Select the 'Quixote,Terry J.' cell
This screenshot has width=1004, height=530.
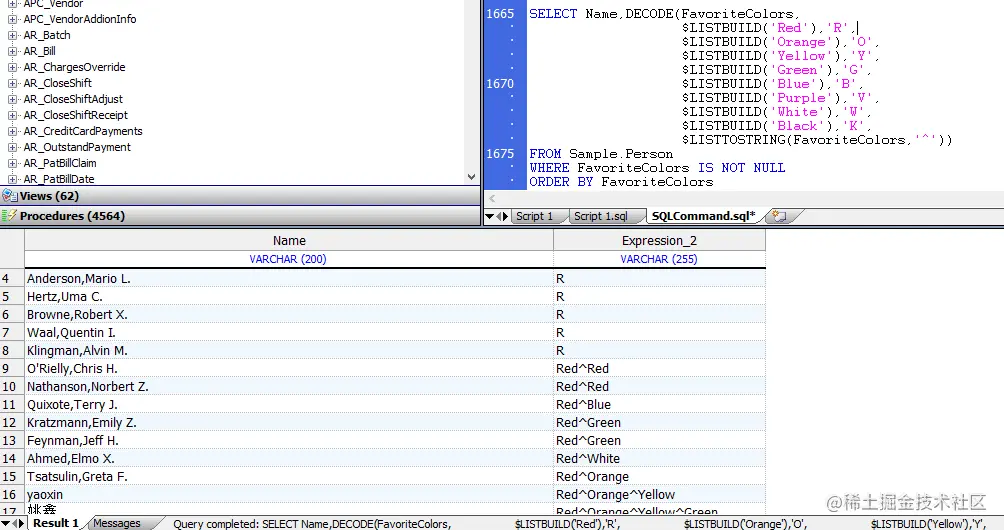click(289, 405)
